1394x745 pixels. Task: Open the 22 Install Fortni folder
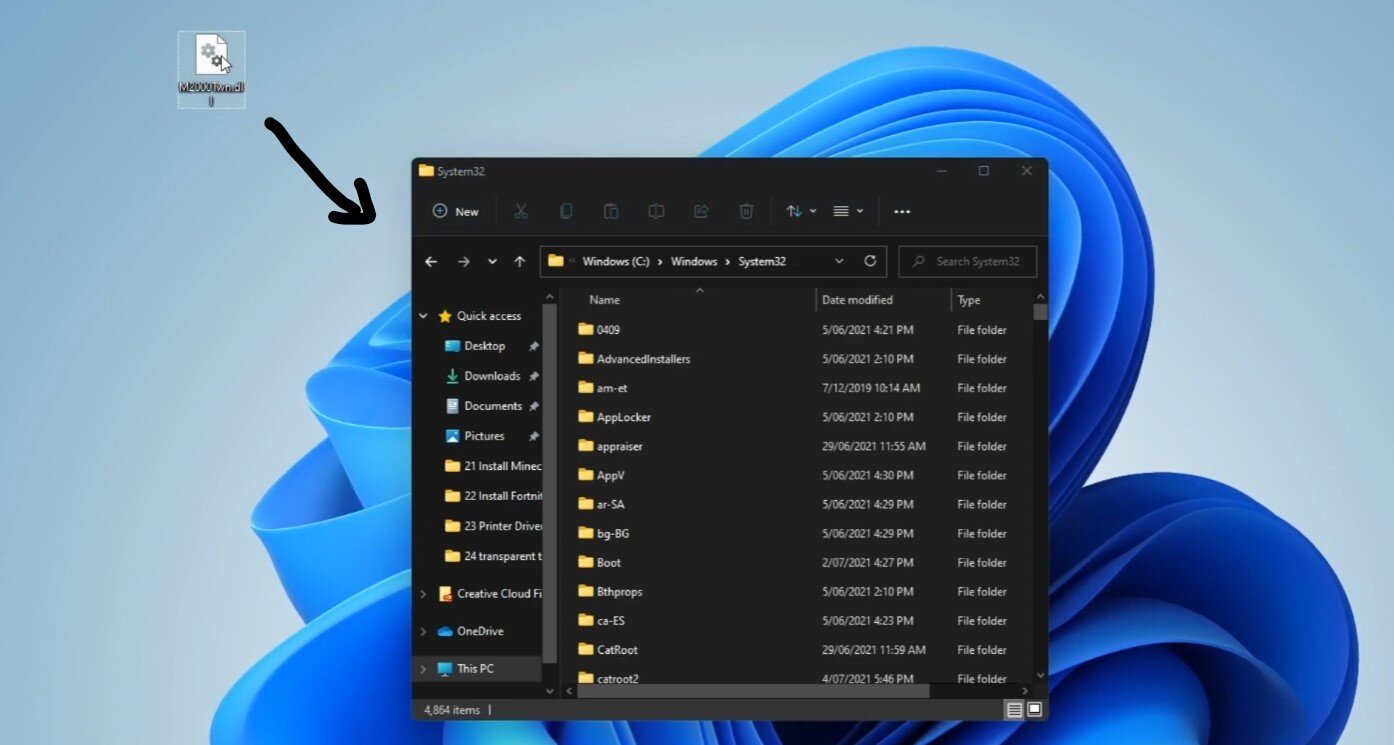(493, 496)
